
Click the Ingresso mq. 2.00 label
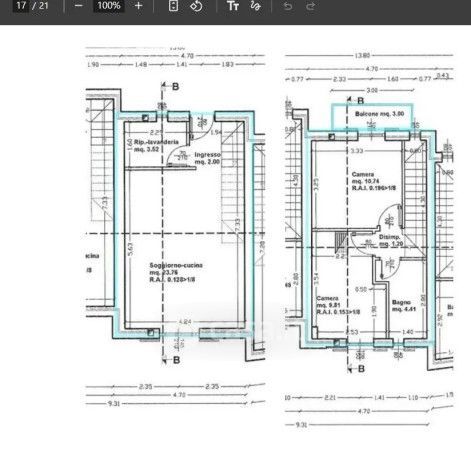tap(207, 158)
